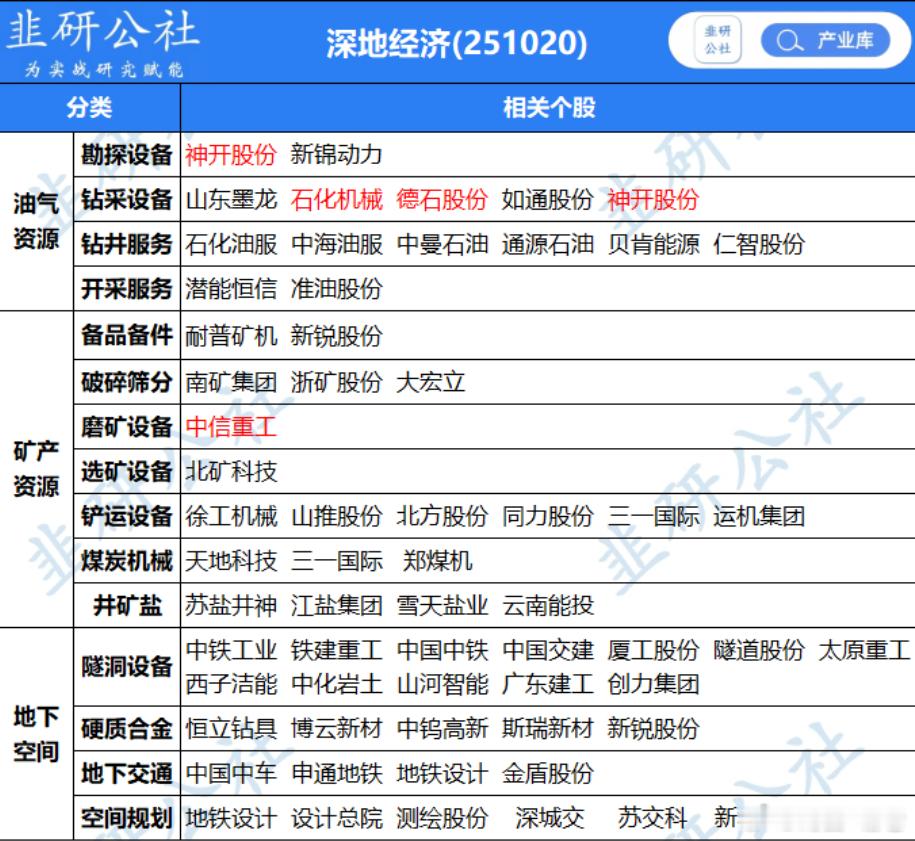Select the 备品备件 subcategory

tap(127, 336)
